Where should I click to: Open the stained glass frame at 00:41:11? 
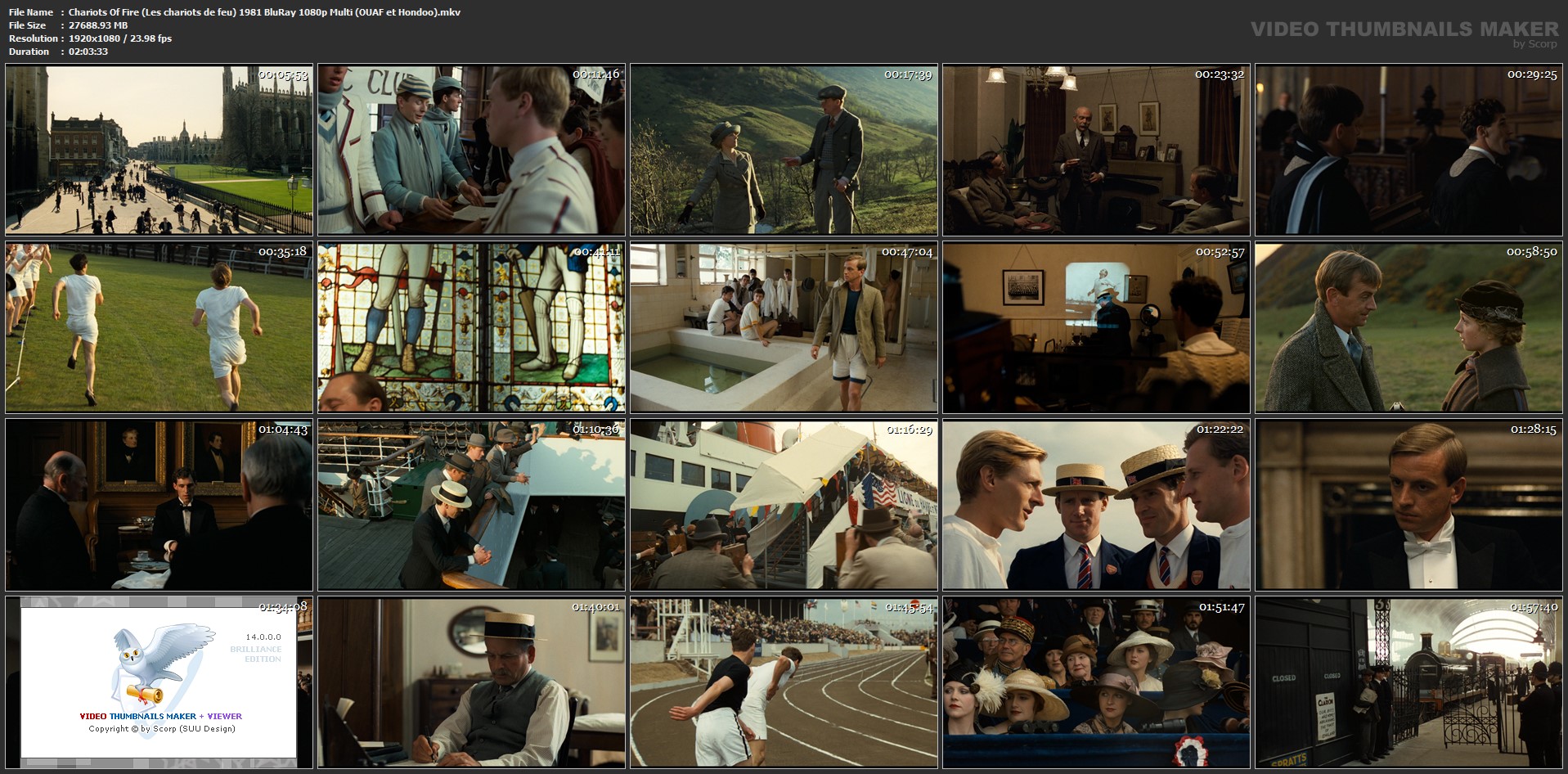coord(472,328)
